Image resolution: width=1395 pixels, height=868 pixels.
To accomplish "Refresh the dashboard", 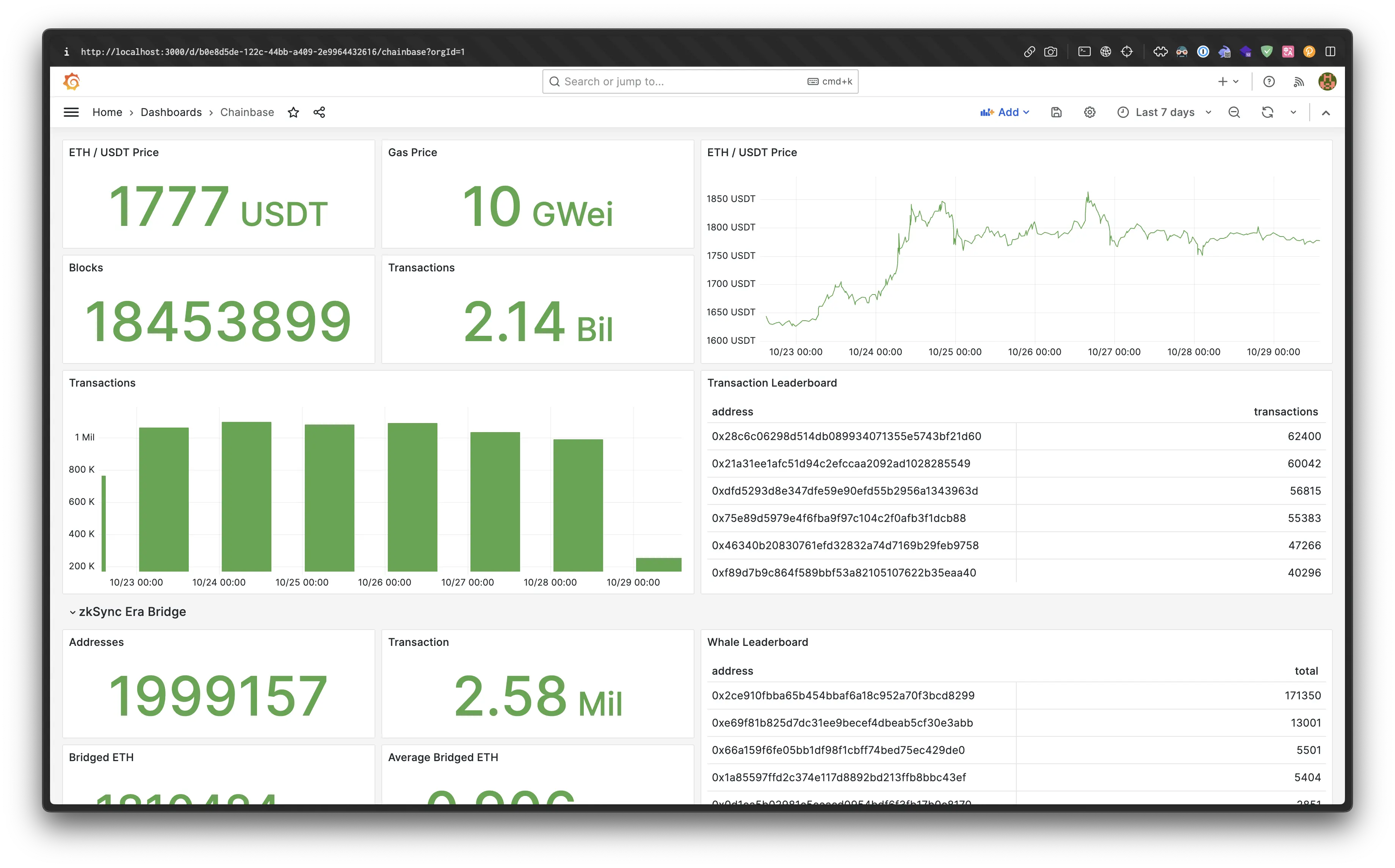I will click(x=1268, y=113).
